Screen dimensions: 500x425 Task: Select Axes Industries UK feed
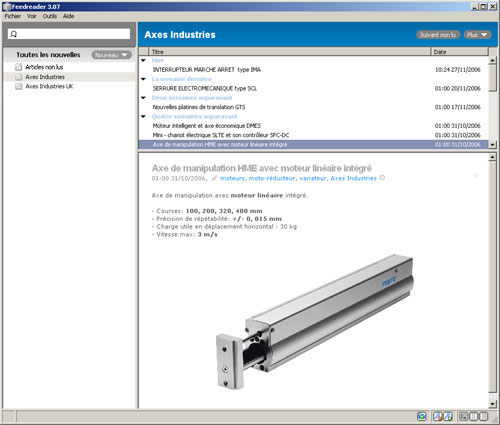point(49,86)
